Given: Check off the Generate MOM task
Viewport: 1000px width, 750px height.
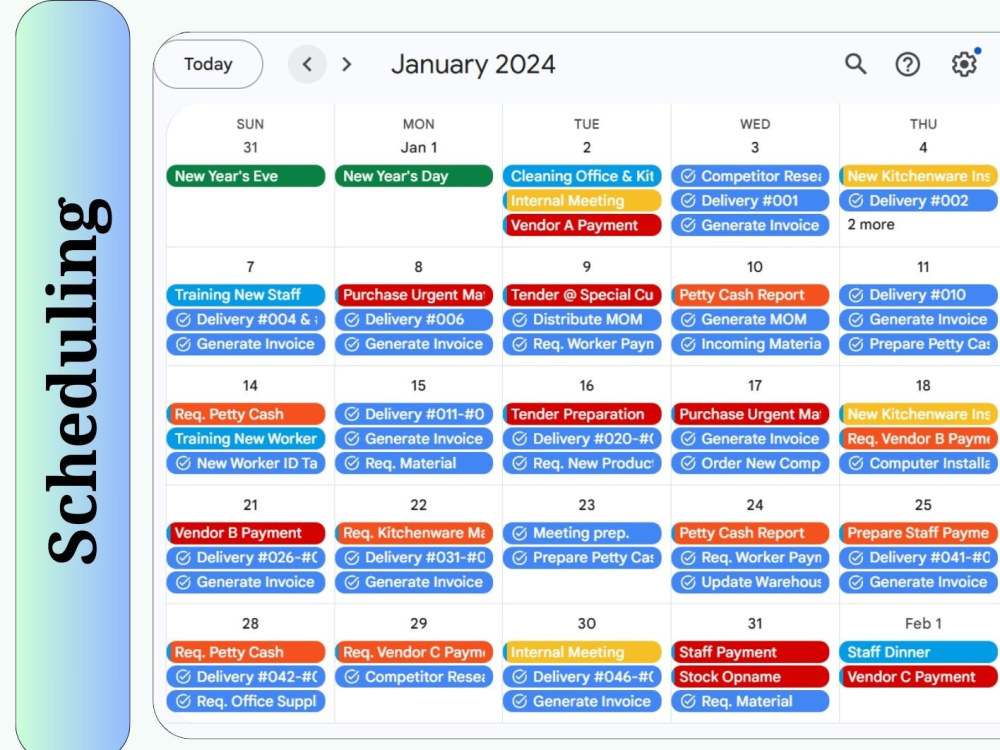Looking at the screenshot, I should tap(688, 320).
